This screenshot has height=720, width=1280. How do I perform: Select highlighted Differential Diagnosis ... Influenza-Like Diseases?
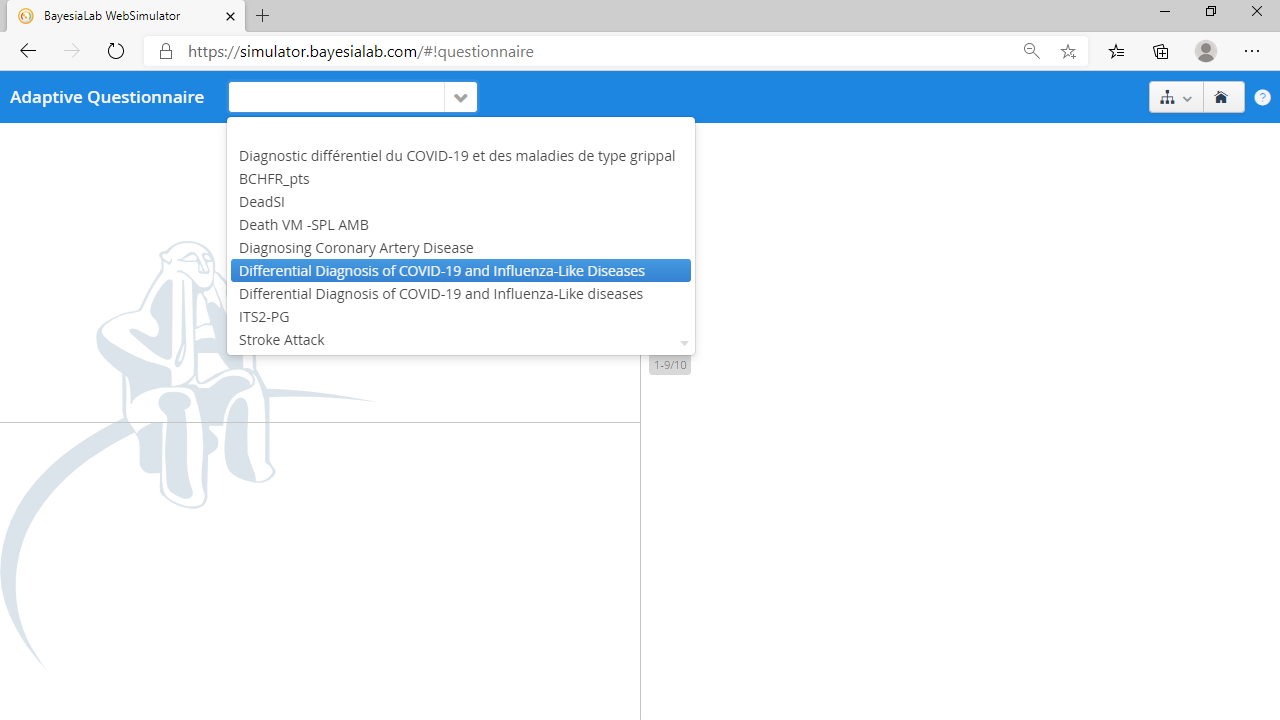[461, 271]
